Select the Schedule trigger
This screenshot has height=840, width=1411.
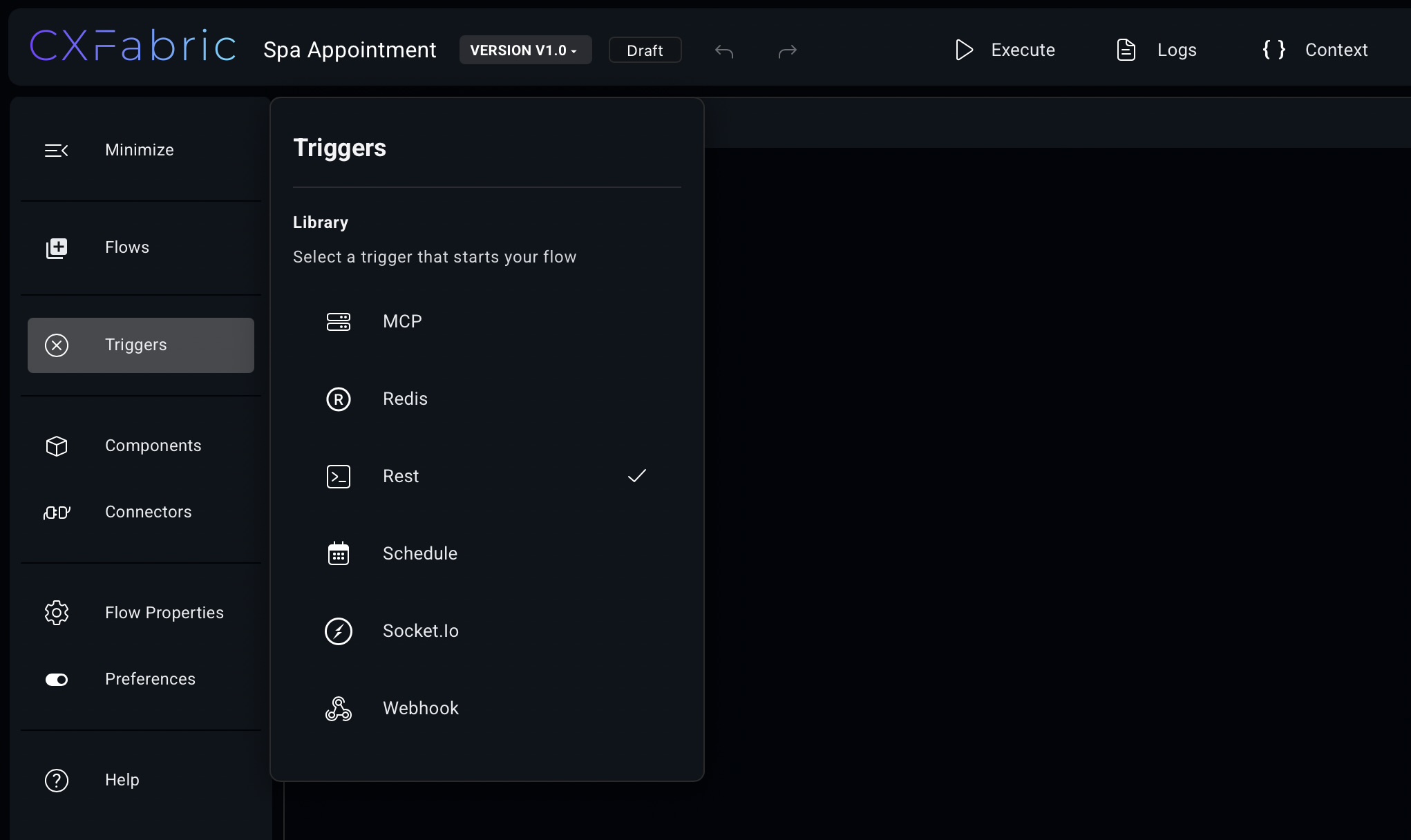tap(486, 553)
